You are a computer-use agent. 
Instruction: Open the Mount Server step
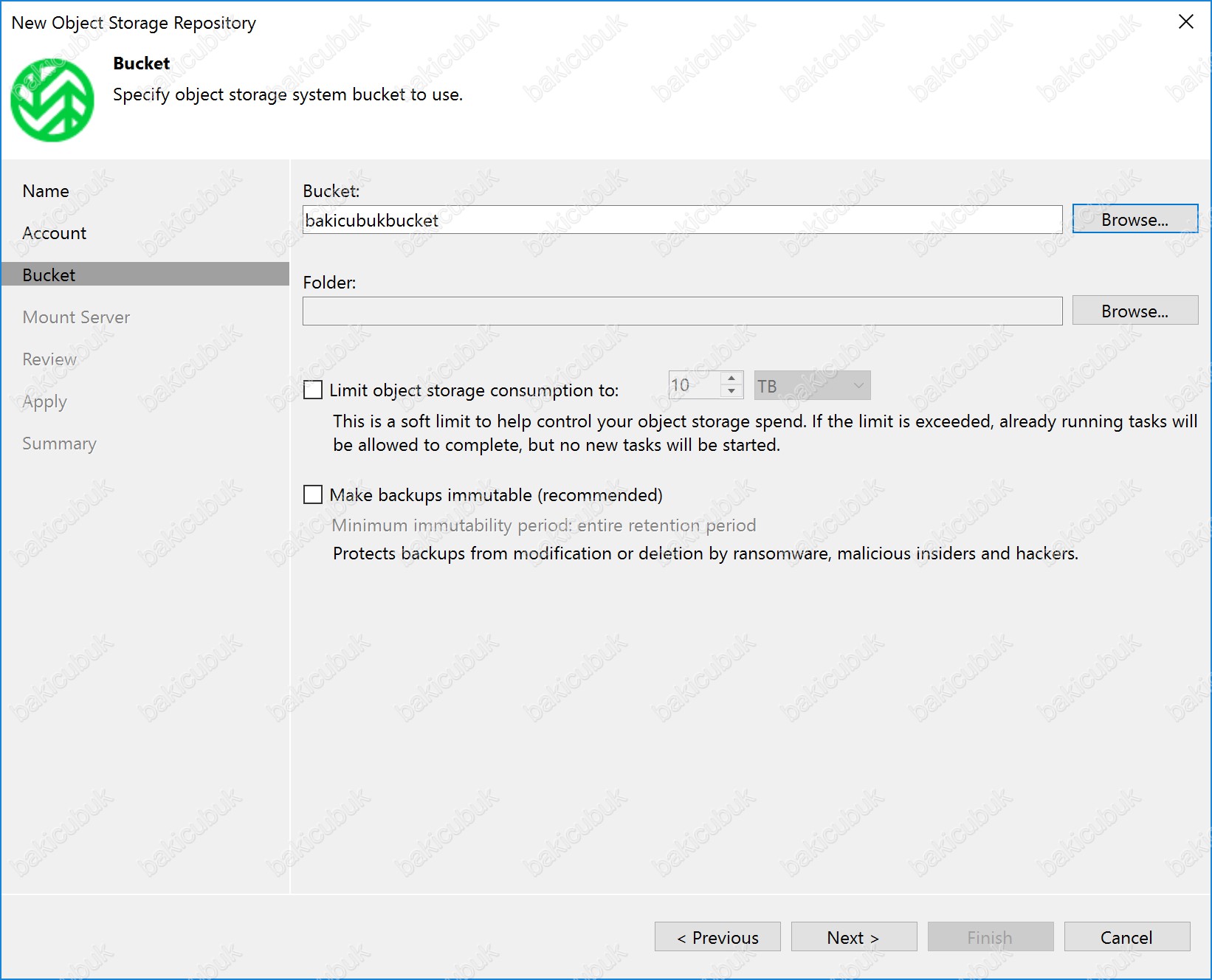click(x=76, y=317)
